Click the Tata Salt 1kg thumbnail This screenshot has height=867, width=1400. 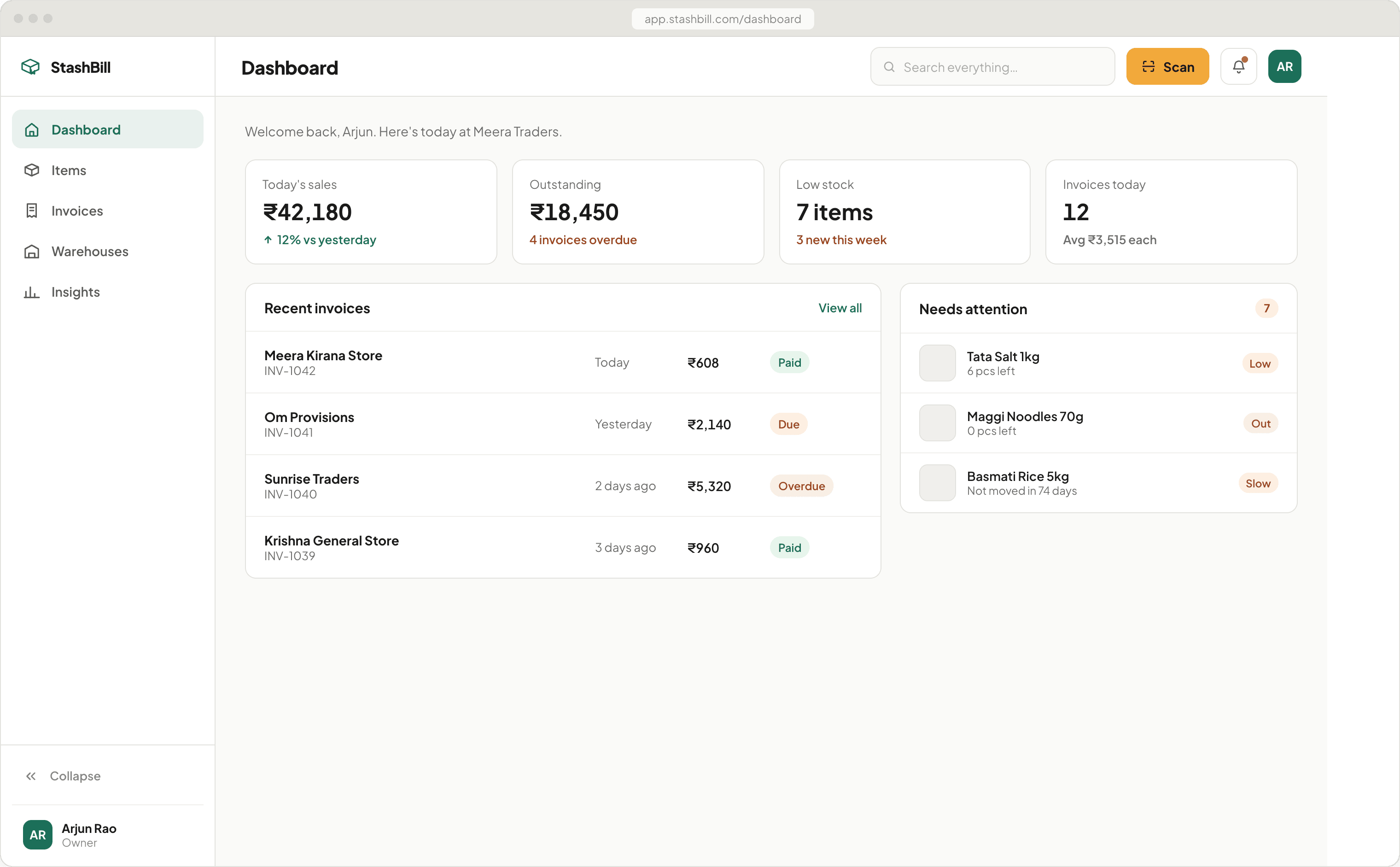pyautogui.click(x=937, y=363)
